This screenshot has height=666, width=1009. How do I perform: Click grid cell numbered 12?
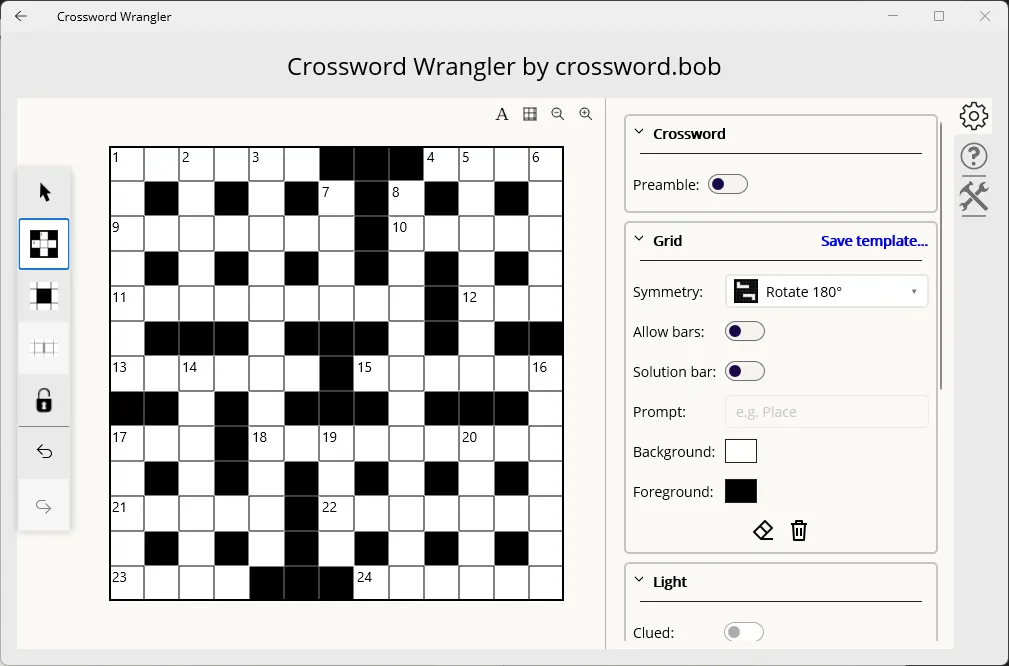click(476, 304)
